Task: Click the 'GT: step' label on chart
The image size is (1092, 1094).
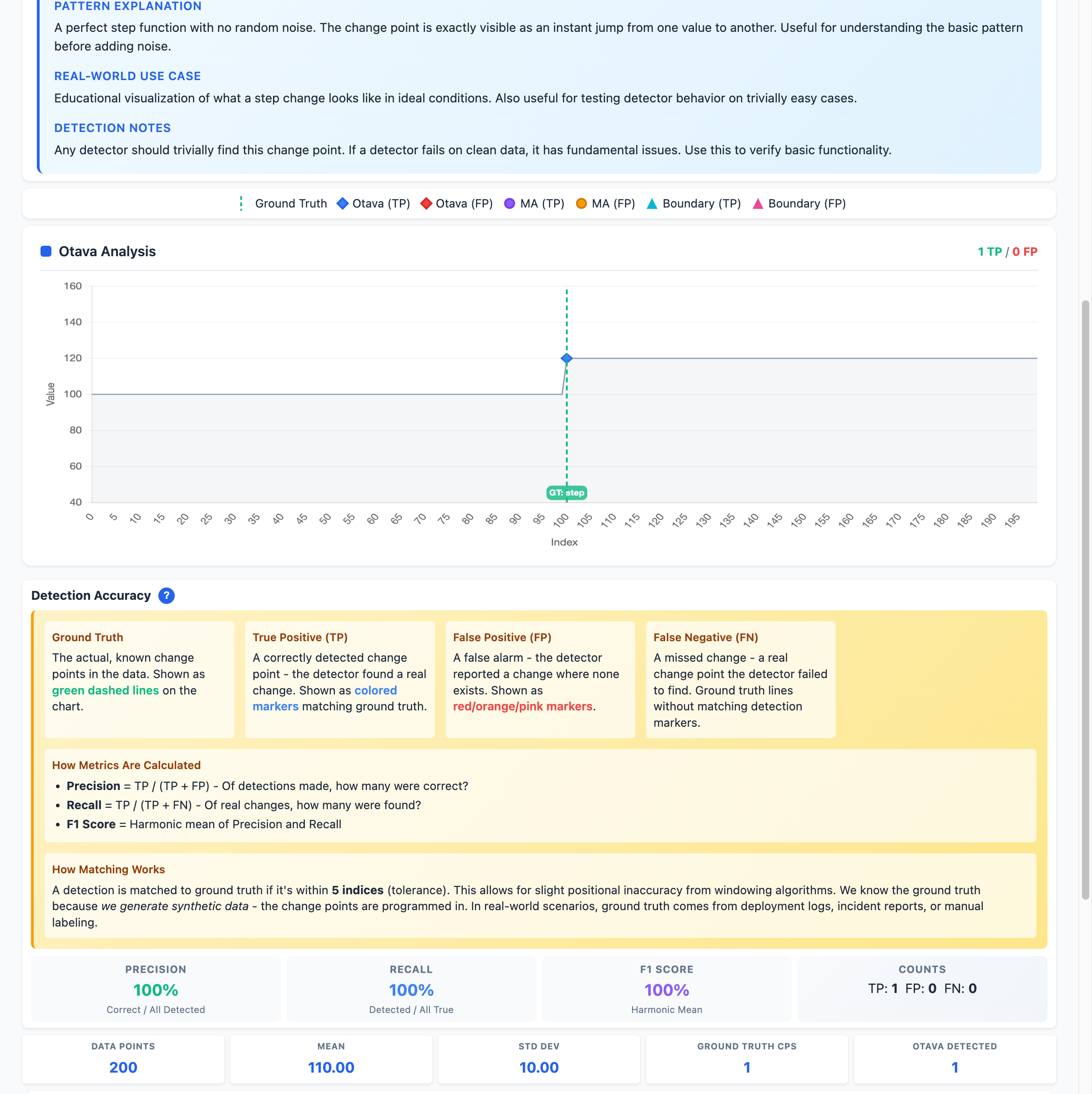Action: click(566, 493)
